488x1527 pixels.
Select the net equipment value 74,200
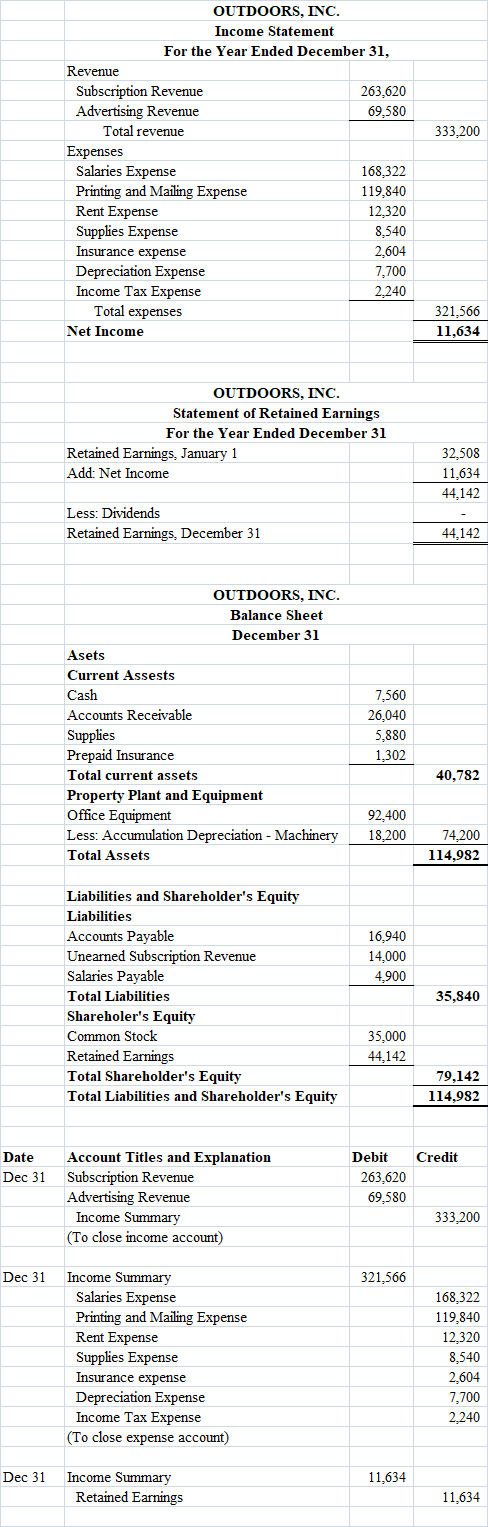(461, 835)
